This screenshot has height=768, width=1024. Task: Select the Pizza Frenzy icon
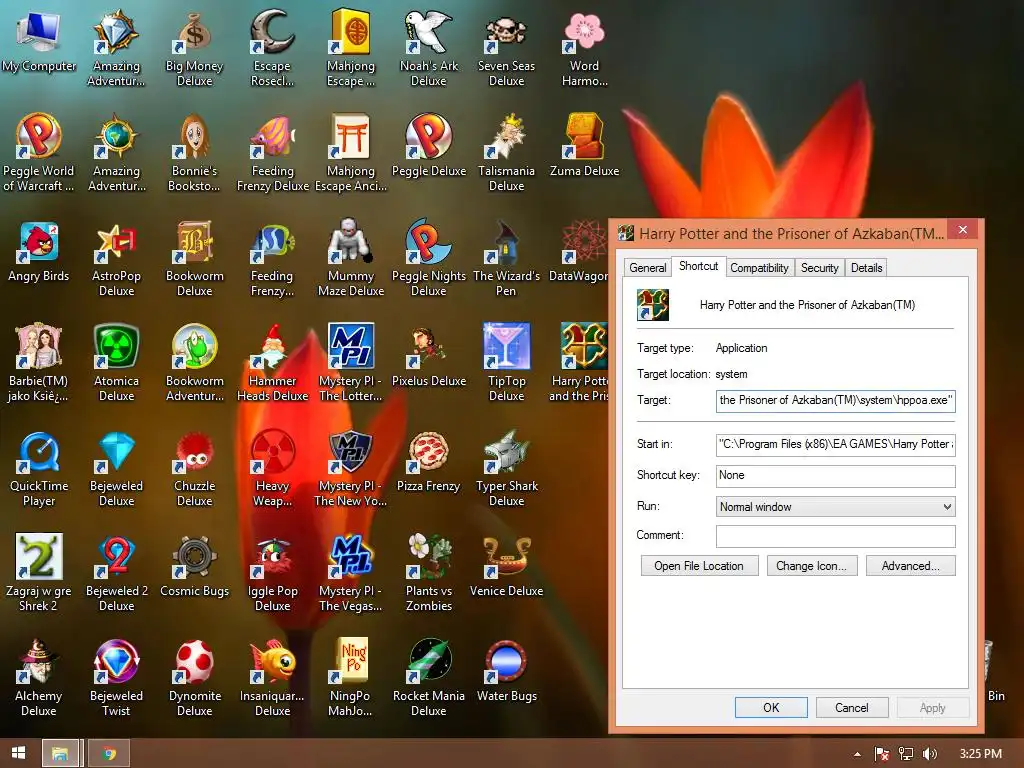point(428,452)
